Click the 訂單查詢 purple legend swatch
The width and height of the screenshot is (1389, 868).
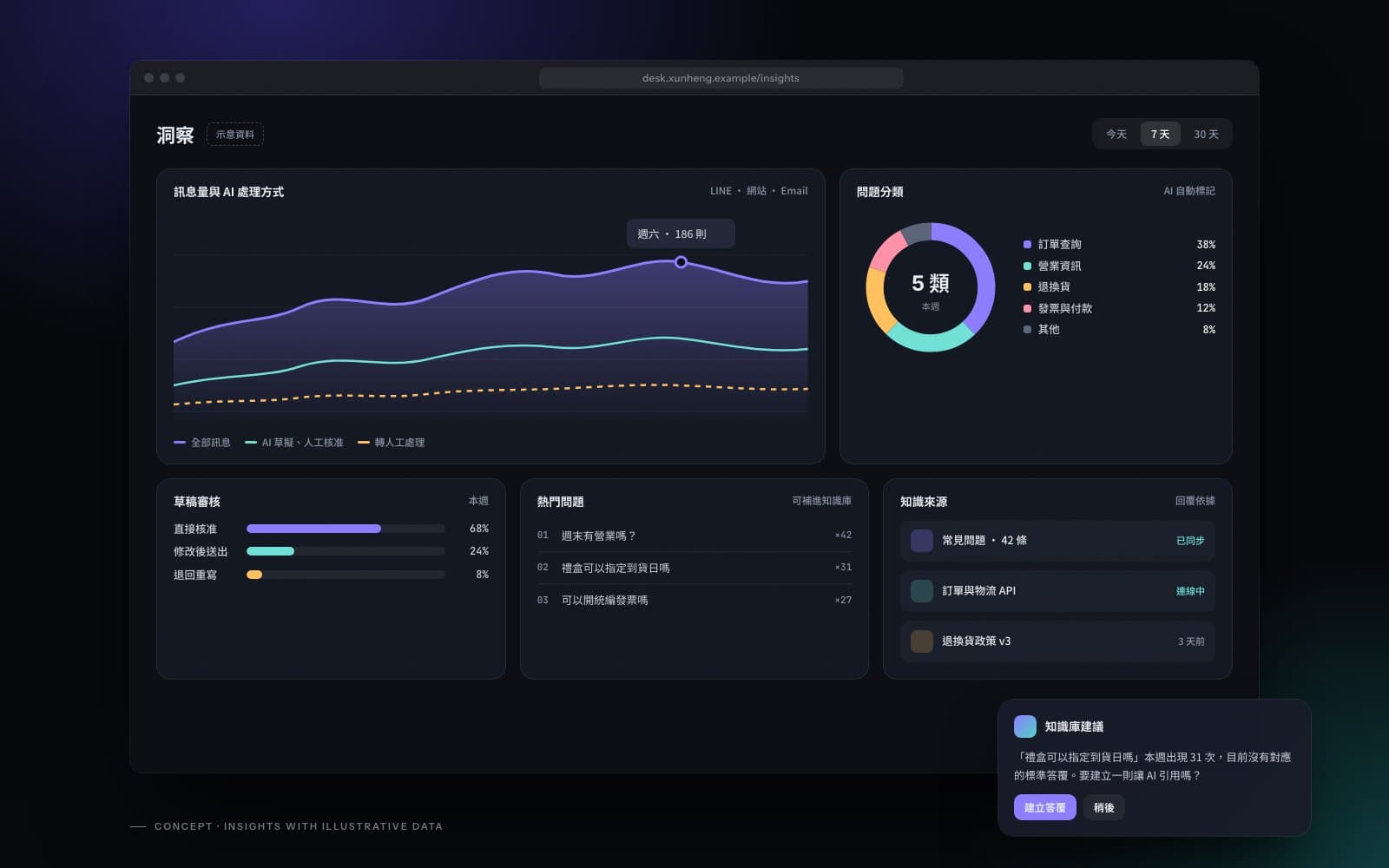1027,245
